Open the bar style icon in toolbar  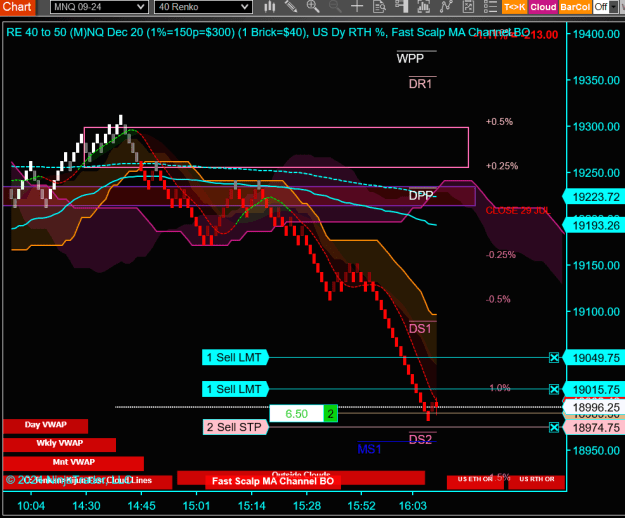pos(270,6)
